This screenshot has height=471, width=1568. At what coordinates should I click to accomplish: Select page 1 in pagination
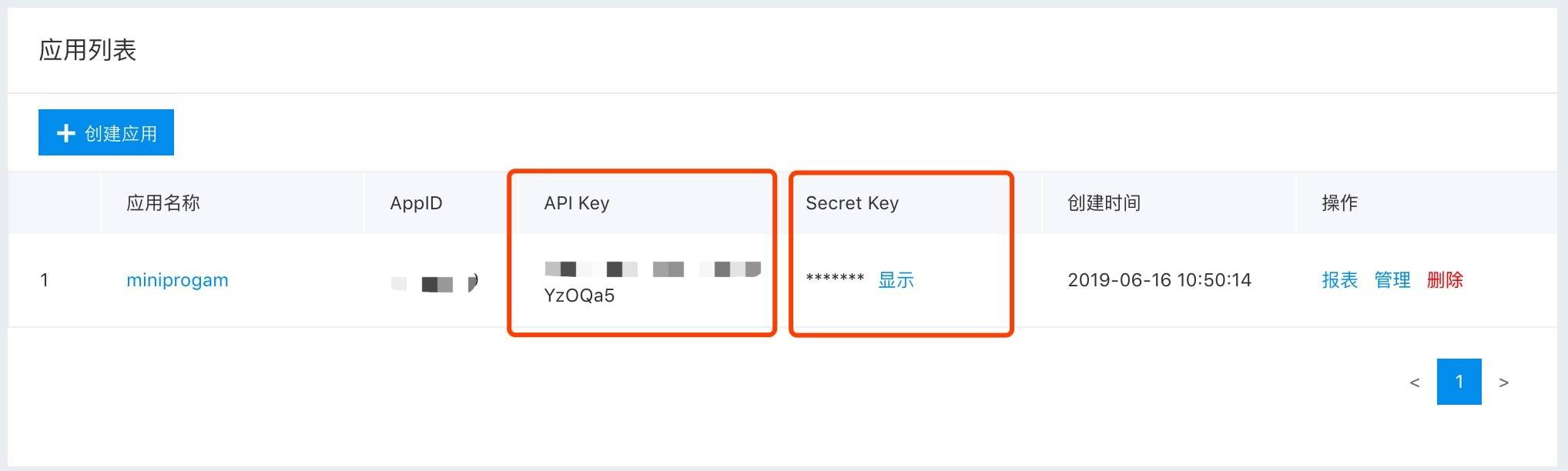pyautogui.click(x=1459, y=382)
